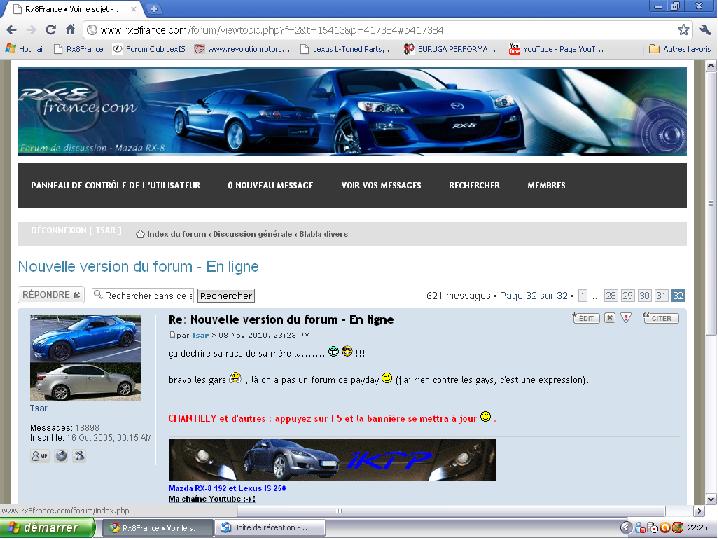Reload the page with the refresh icon
This screenshot has height=539, width=718.
51,30
